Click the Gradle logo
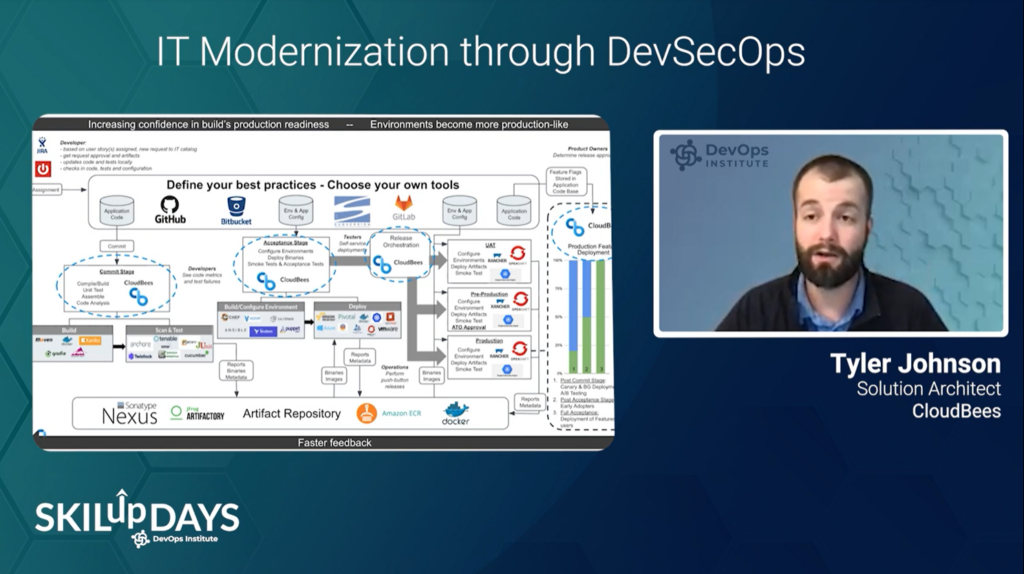This screenshot has height=574, width=1024. [56, 354]
